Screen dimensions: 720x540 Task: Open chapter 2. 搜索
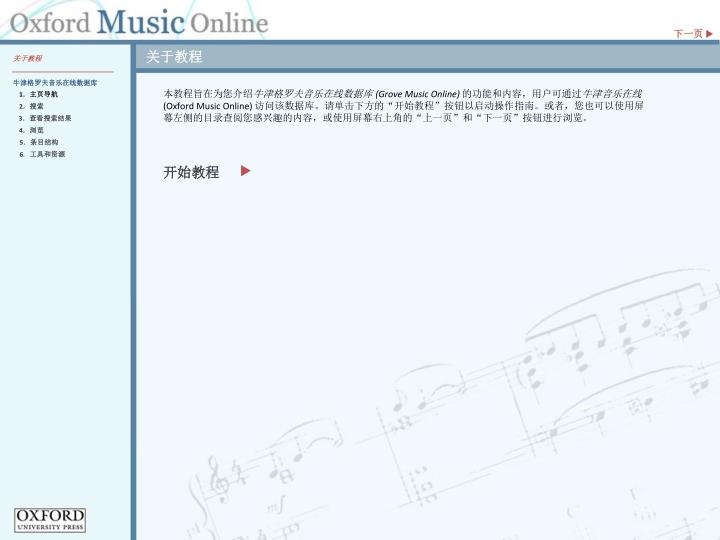tap(31, 106)
